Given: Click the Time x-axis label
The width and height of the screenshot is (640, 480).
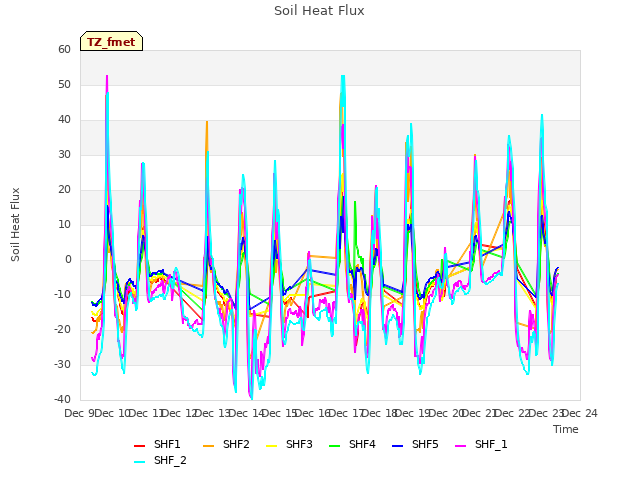Looking at the screenshot, I should (566, 429).
